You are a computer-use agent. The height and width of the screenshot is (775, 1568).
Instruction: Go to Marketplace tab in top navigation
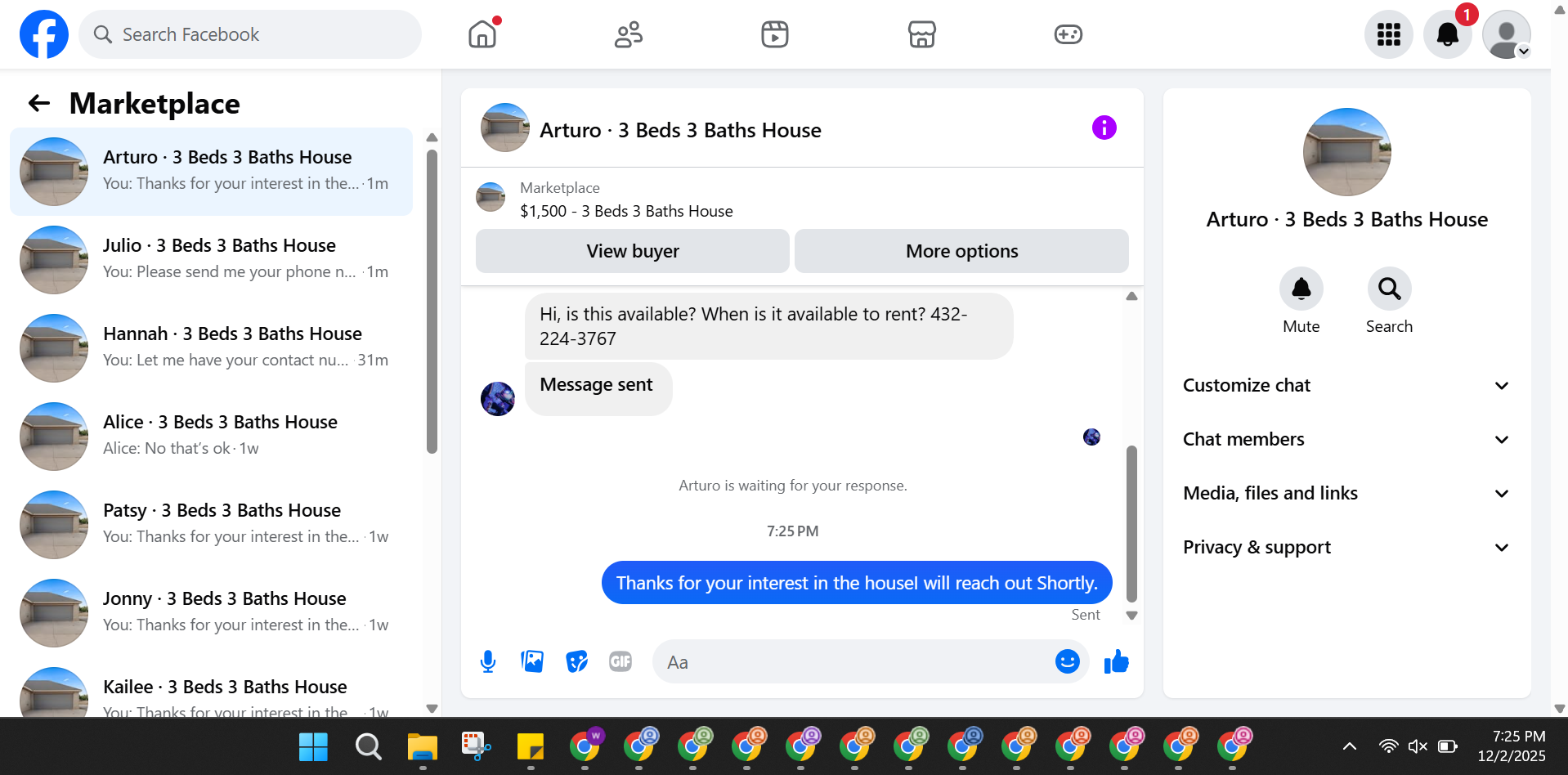pos(921,34)
